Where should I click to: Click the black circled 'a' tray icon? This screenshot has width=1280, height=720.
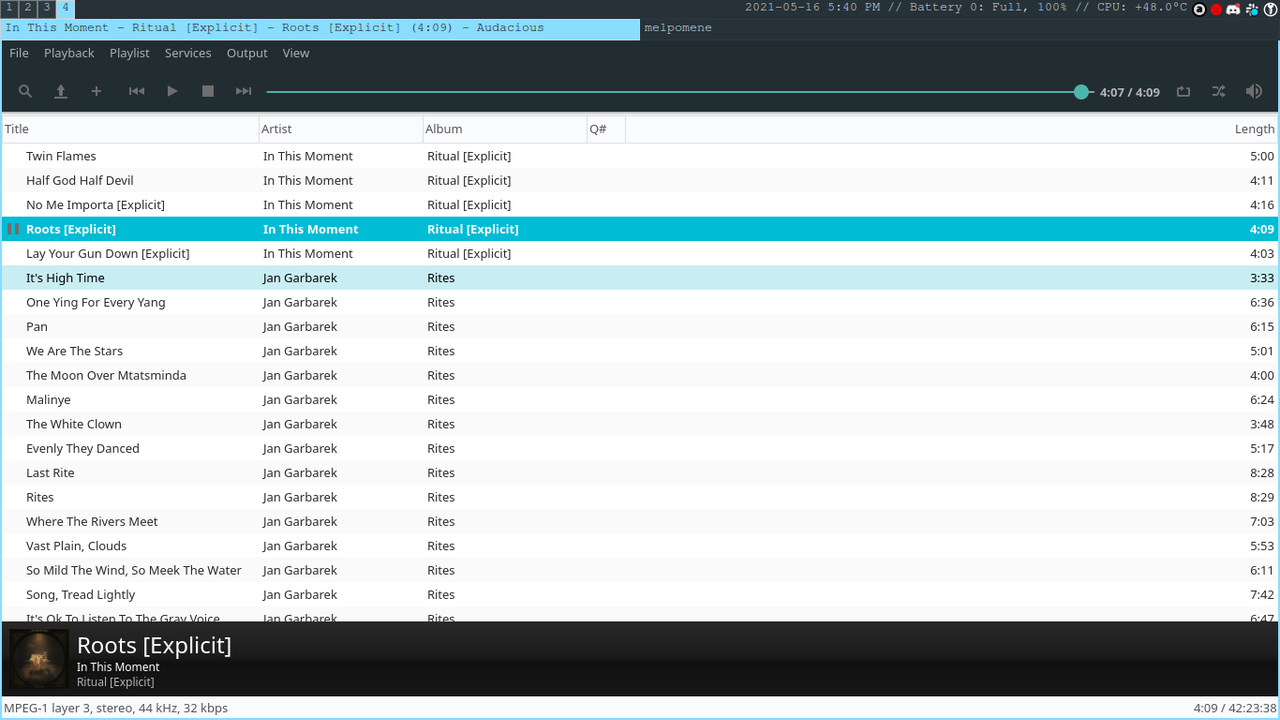pyautogui.click(x=1199, y=9)
